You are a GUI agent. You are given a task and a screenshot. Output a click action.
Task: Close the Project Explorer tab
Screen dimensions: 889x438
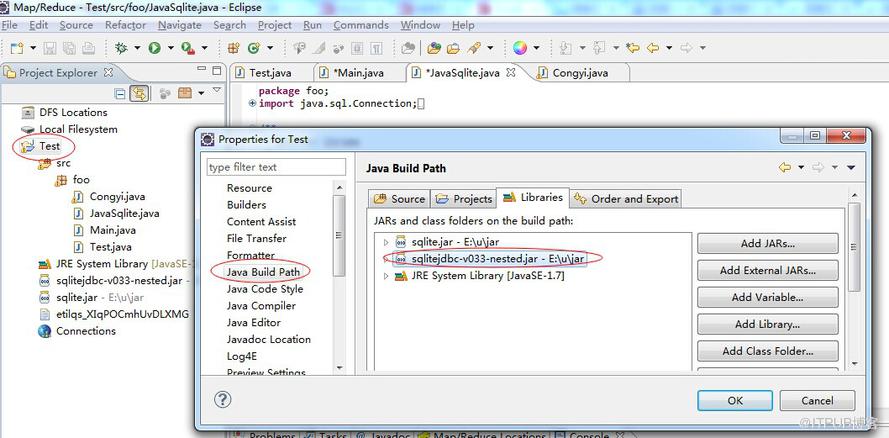(x=108, y=73)
